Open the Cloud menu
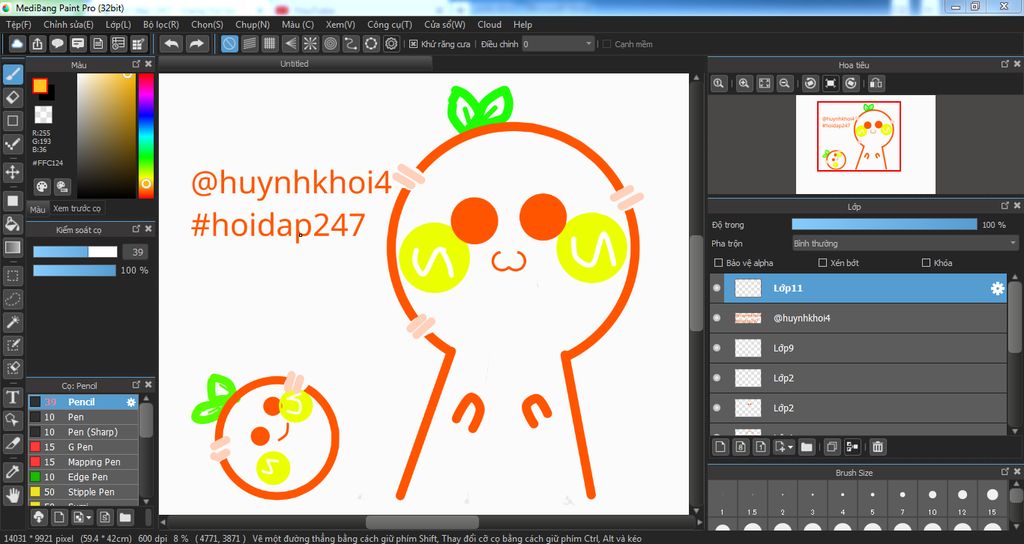Screen dimensions: 1024x544 [x=489, y=24]
